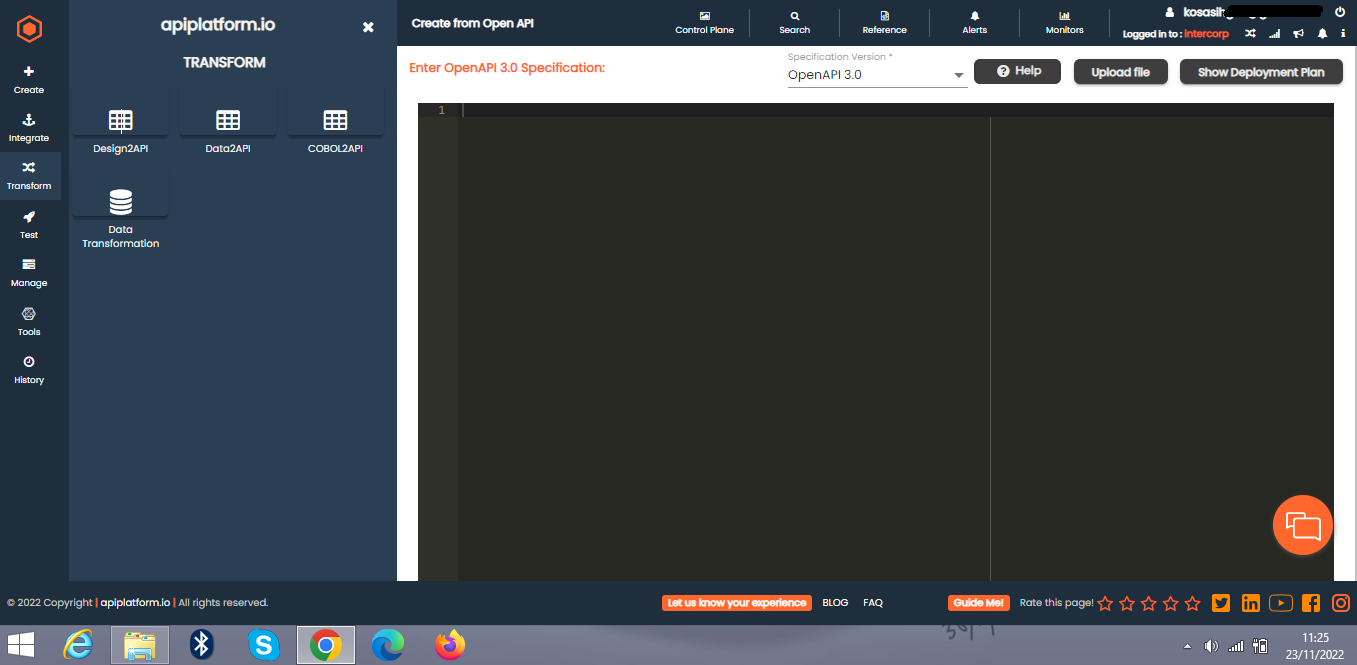Open Internet Explorer from taskbar

click(77, 645)
